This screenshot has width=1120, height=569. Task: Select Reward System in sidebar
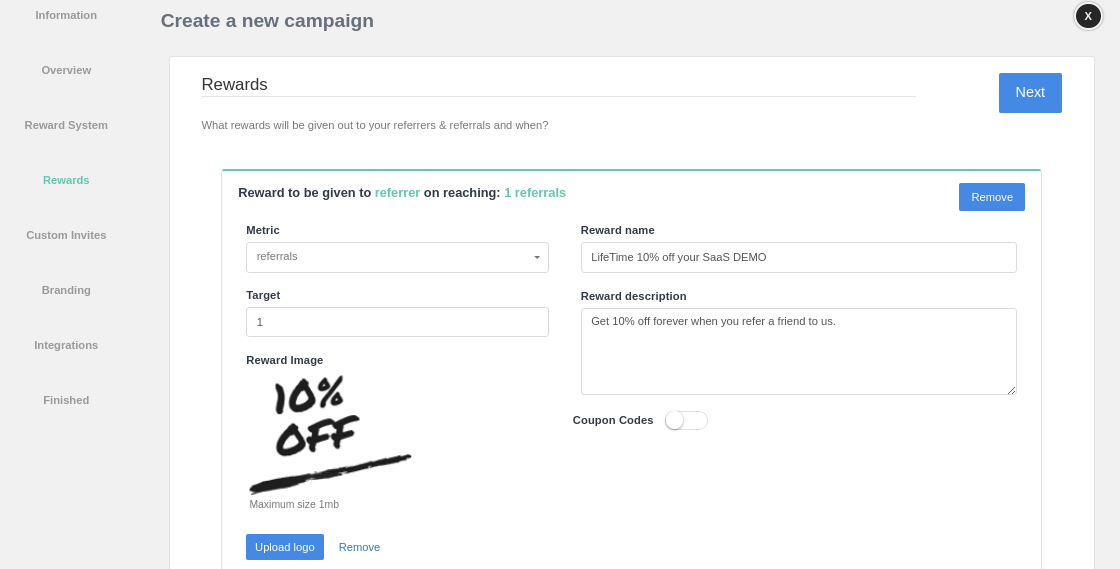click(x=66, y=125)
